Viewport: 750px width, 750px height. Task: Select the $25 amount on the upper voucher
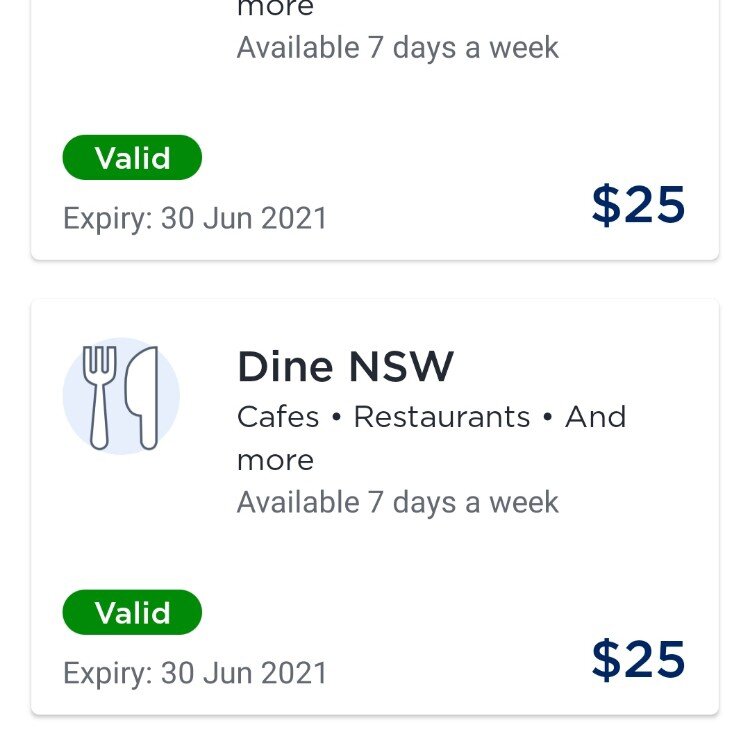(x=638, y=204)
